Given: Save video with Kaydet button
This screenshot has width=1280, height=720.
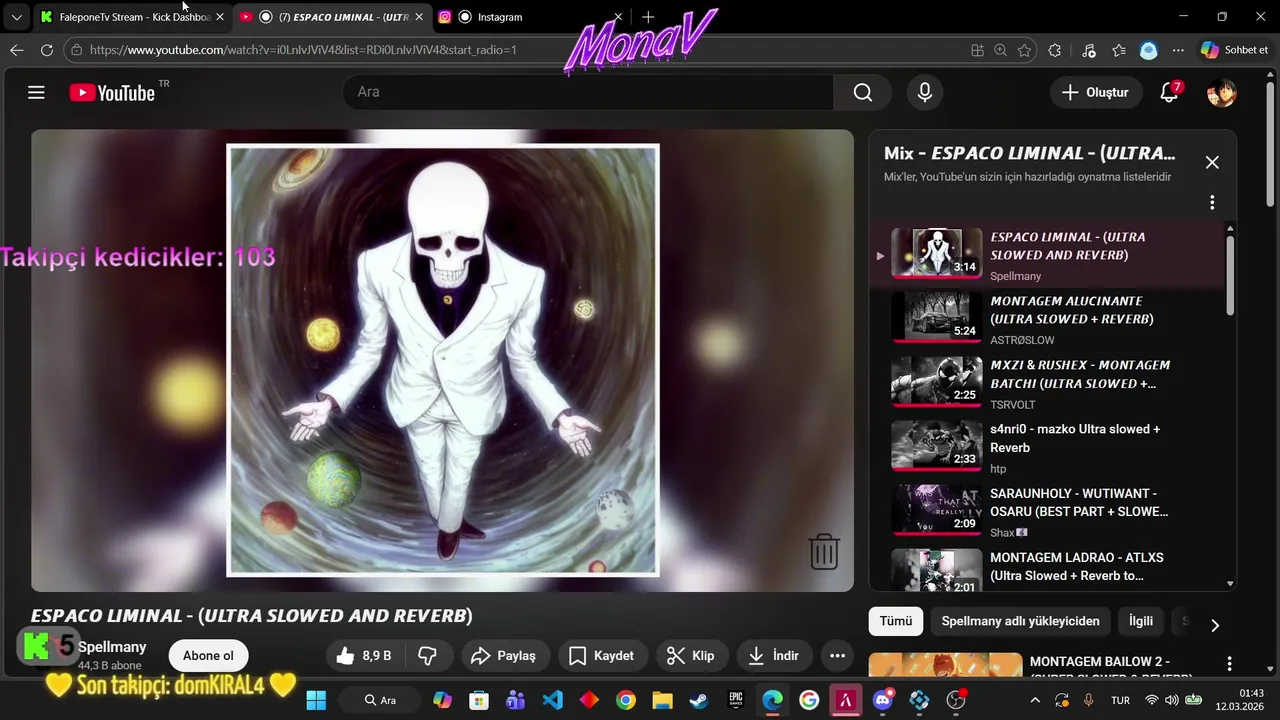Looking at the screenshot, I should 602,656.
